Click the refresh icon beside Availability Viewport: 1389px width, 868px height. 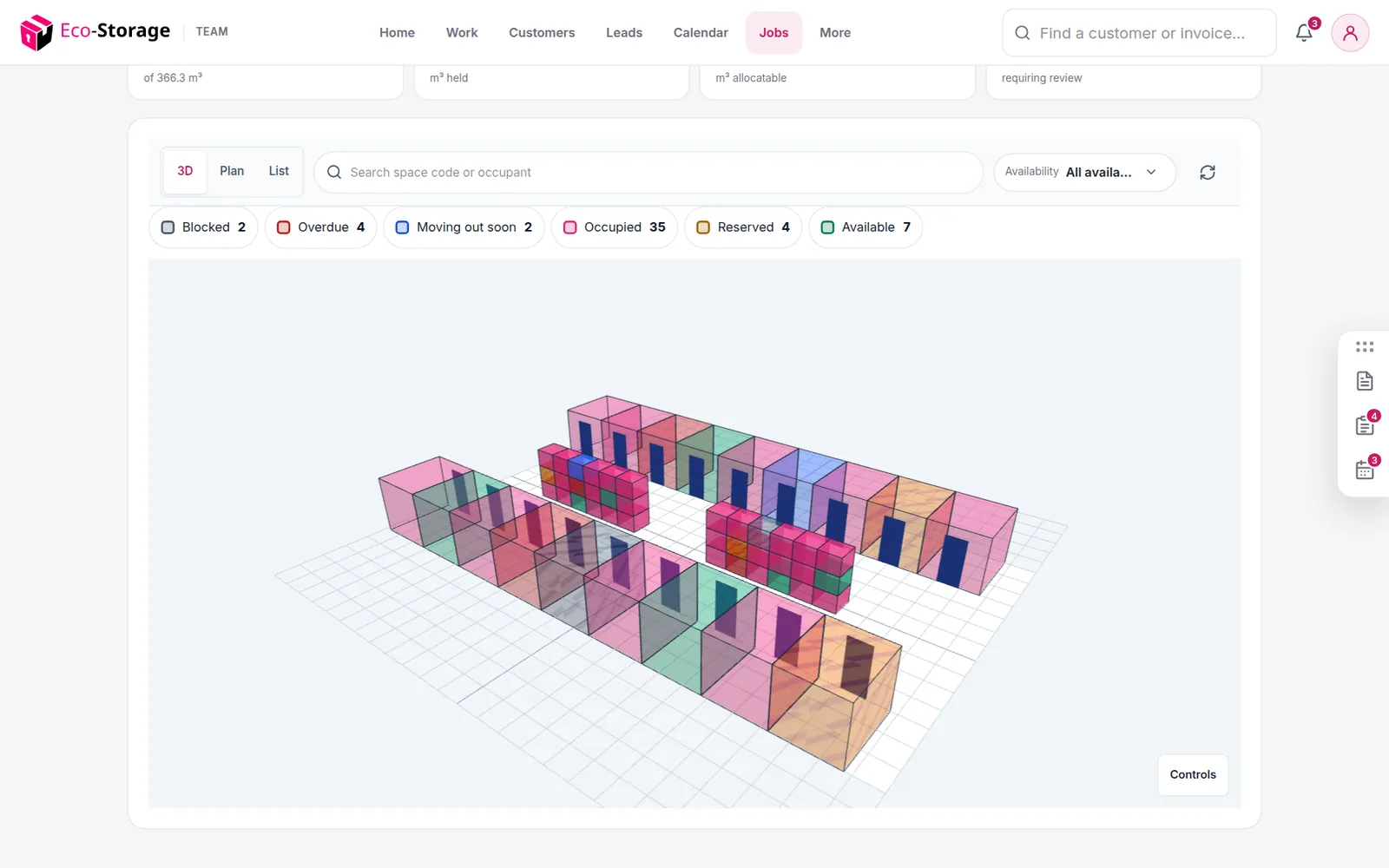(x=1208, y=173)
